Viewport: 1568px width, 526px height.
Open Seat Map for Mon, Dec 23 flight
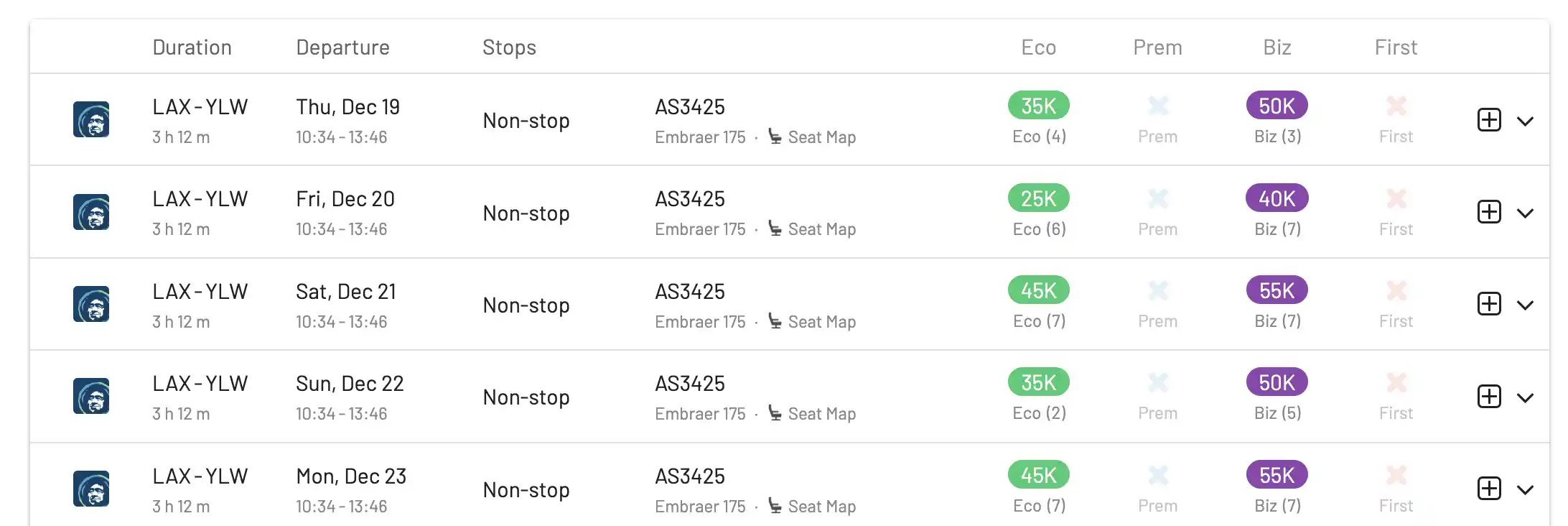pos(813,507)
